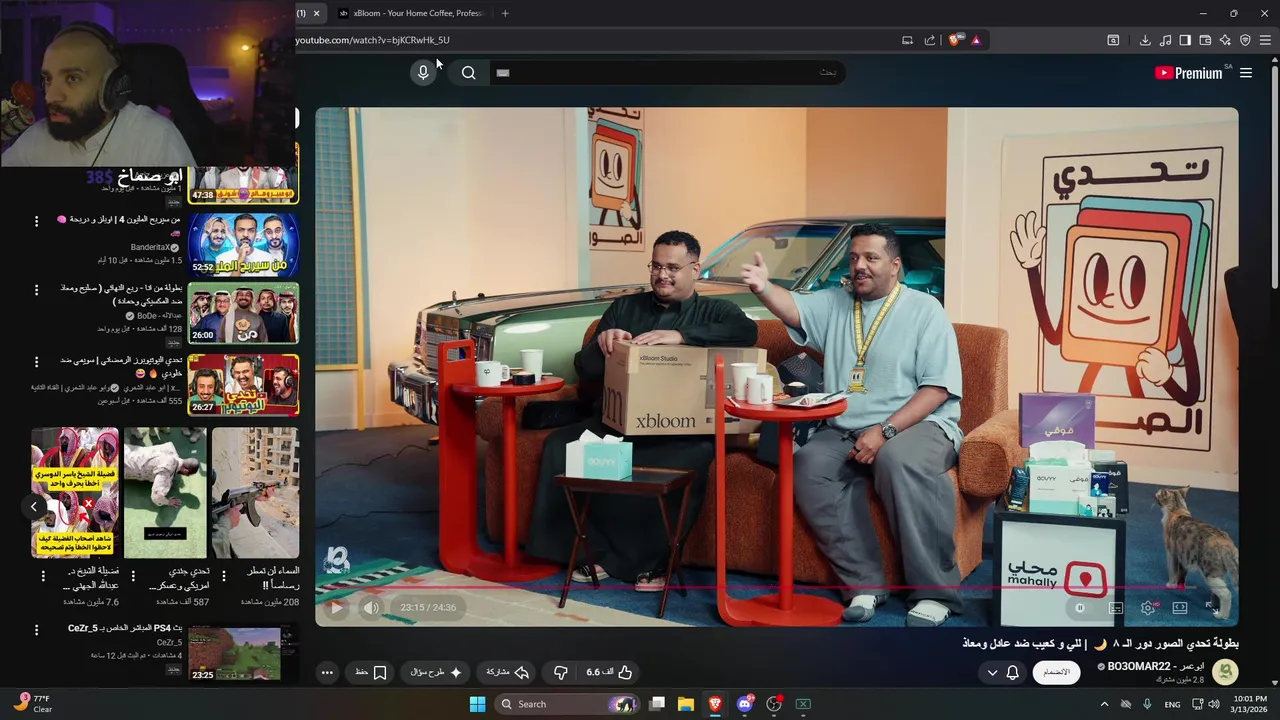Image resolution: width=1280 pixels, height=720 pixels.
Task: Focus the YouTube search text box
Action: point(667,72)
